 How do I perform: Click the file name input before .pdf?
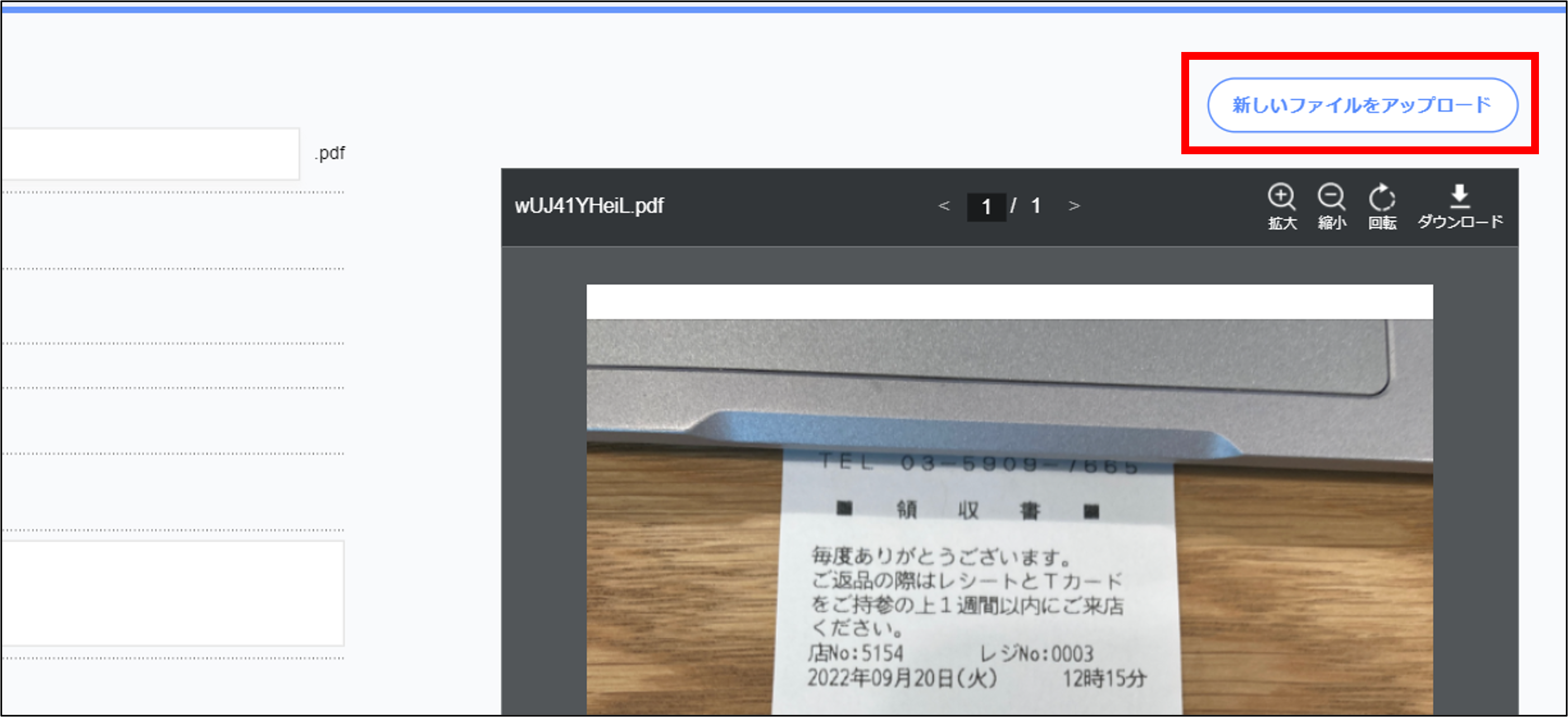pyautogui.click(x=150, y=153)
